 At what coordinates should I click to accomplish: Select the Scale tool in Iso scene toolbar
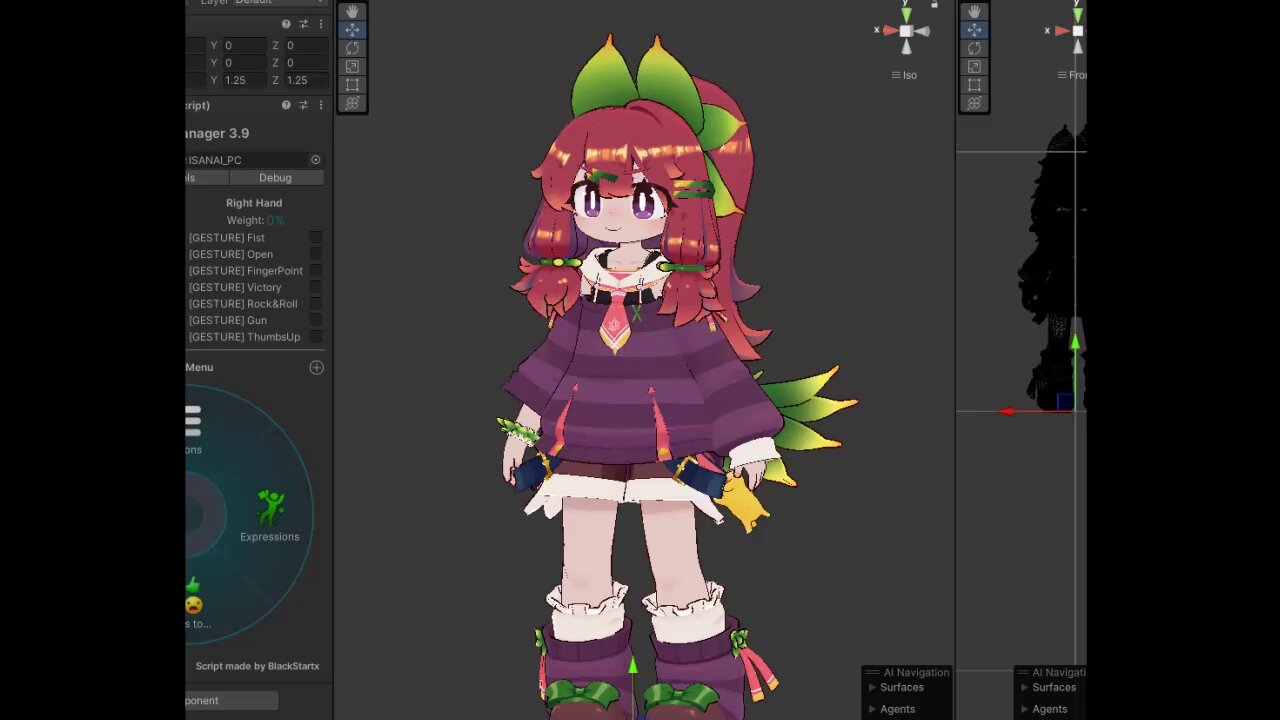click(352, 67)
